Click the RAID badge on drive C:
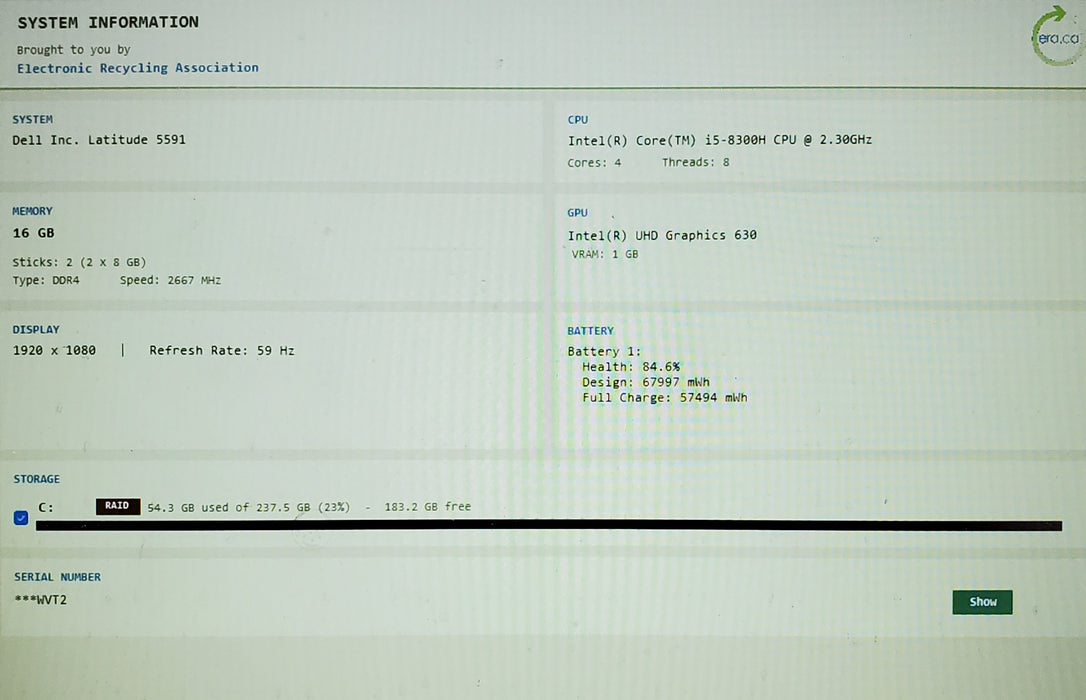The image size is (1086, 700). click(118, 506)
